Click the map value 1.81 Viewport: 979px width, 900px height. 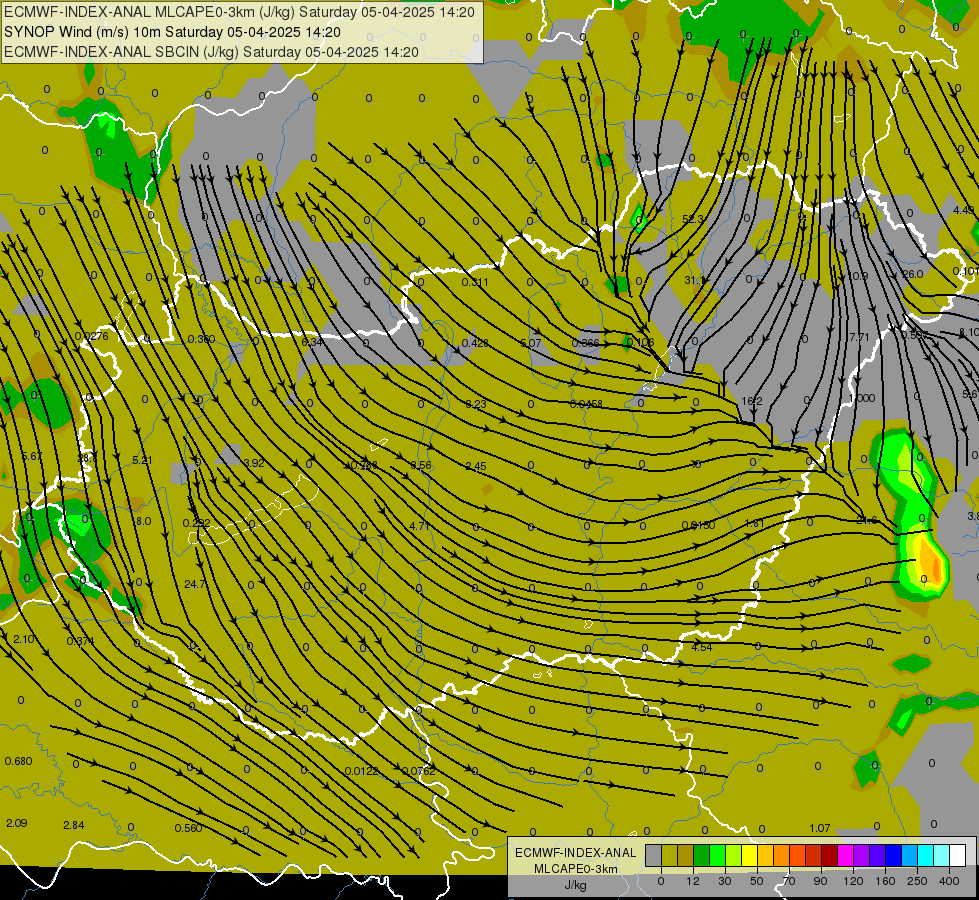755,523
